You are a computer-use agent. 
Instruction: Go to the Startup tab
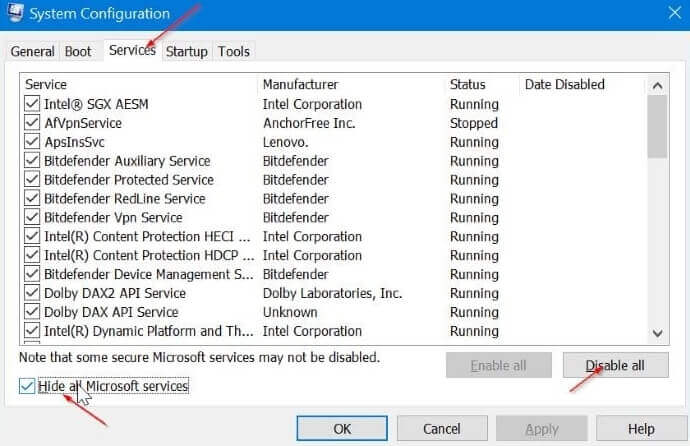[187, 51]
